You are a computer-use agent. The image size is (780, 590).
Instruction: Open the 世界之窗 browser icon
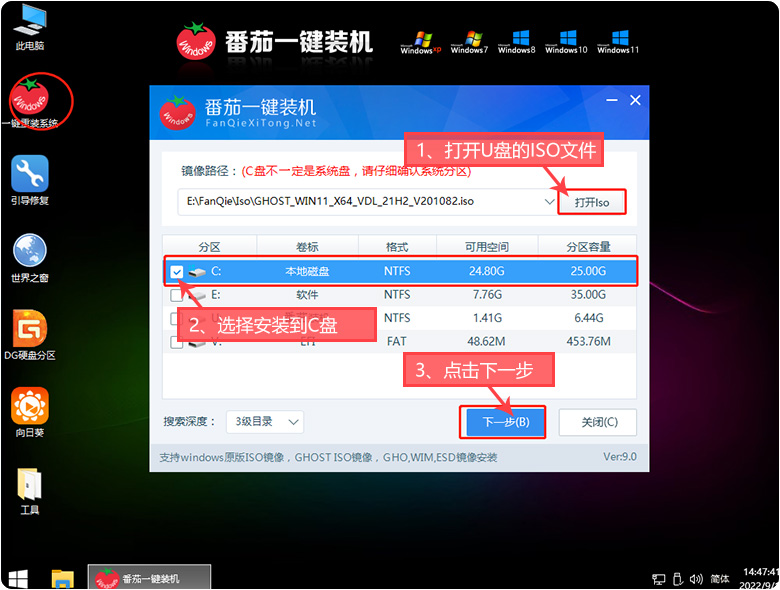pos(30,258)
